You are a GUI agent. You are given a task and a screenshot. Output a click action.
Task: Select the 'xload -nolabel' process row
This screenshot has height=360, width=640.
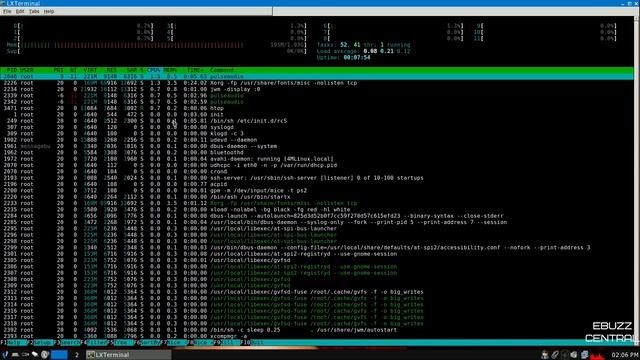click(317, 209)
